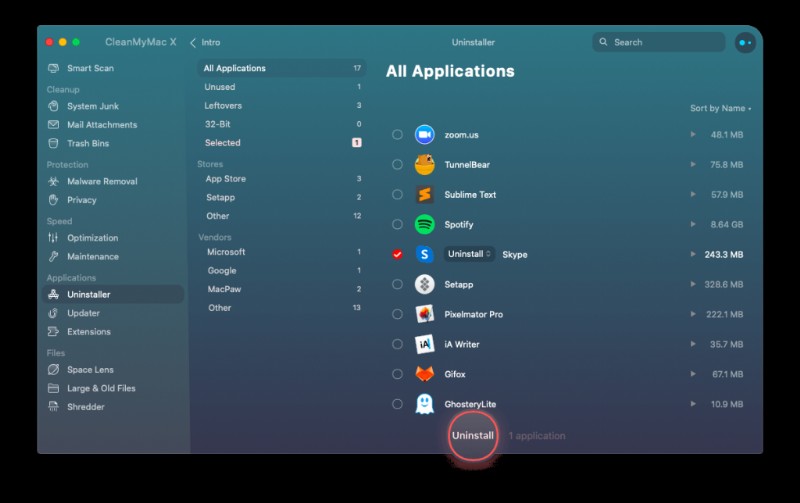
Task: Click the Setapp app icon
Action: point(424,284)
